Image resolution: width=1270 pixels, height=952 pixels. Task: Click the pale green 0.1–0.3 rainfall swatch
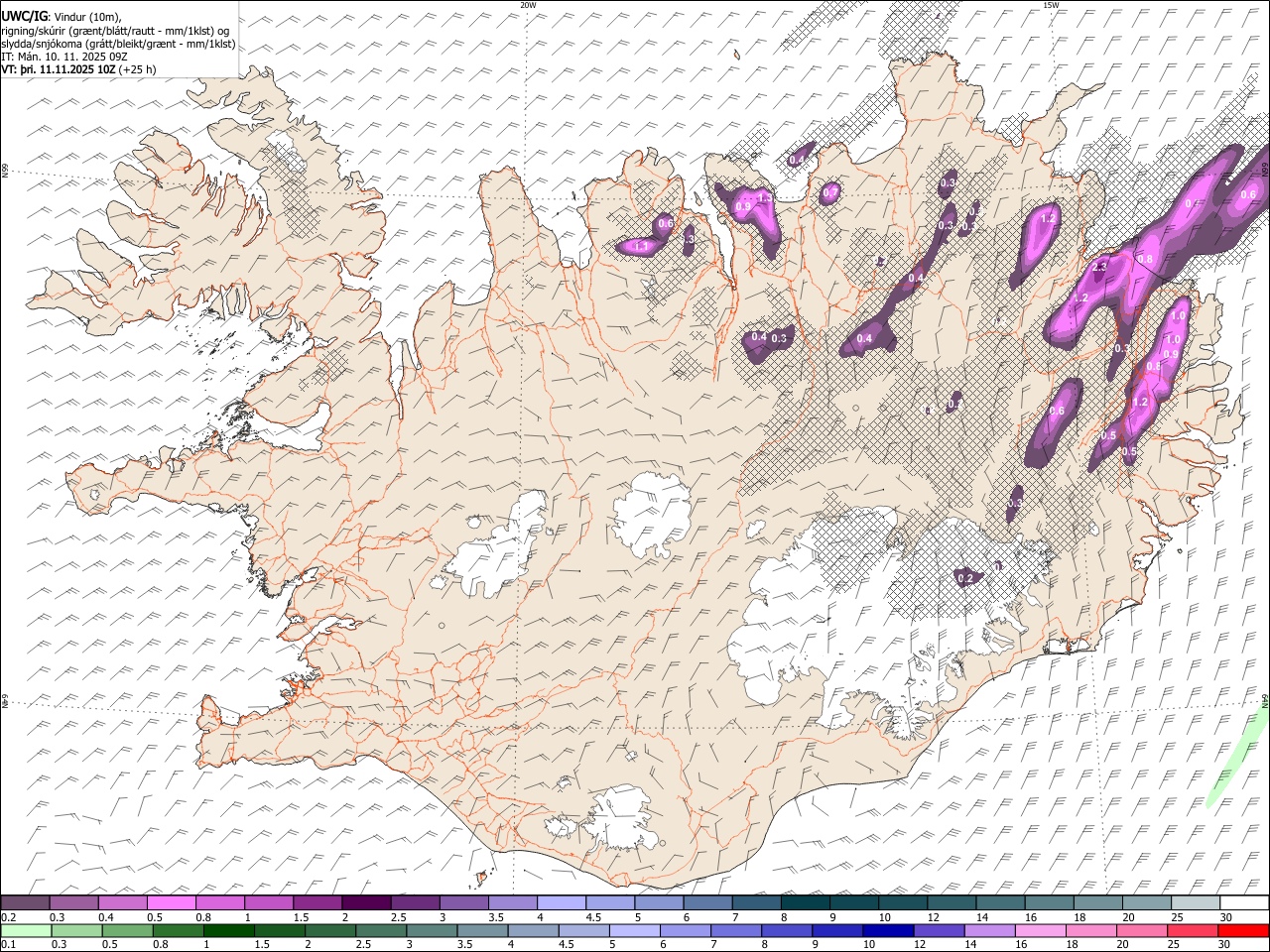(x=25, y=931)
